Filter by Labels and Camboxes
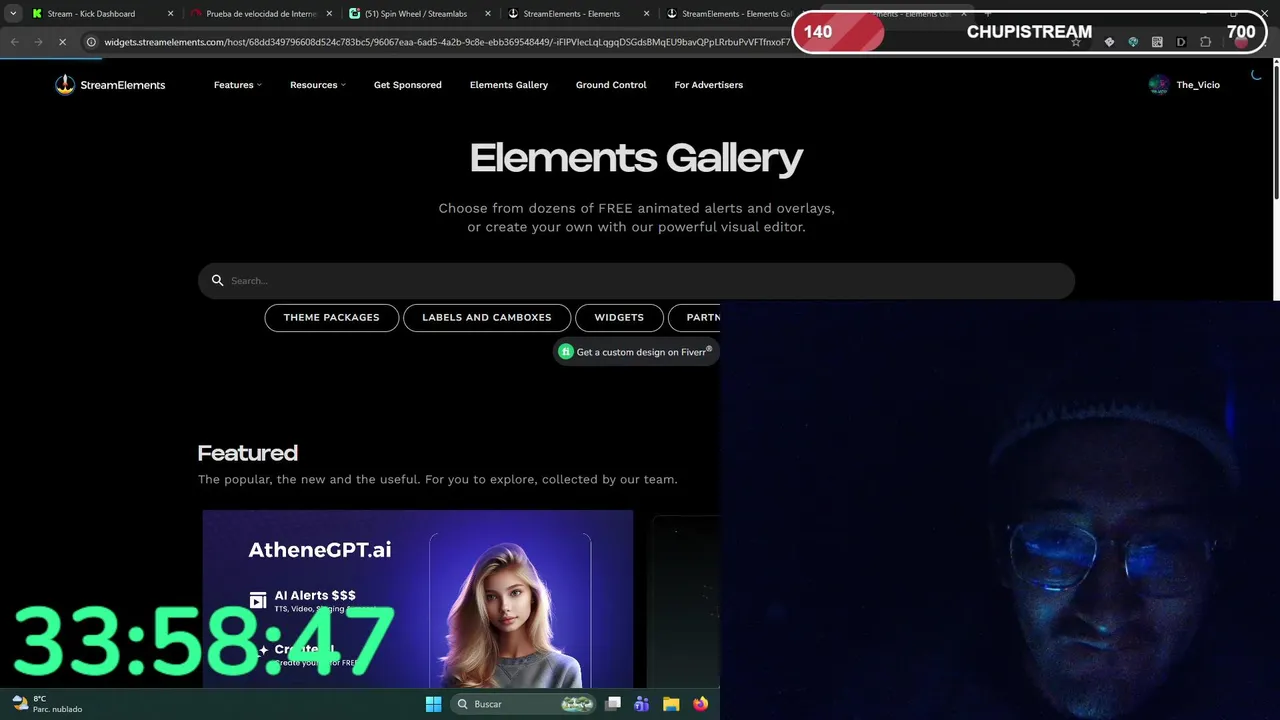This screenshot has width=1280, height=720. [x=487, y=317]
